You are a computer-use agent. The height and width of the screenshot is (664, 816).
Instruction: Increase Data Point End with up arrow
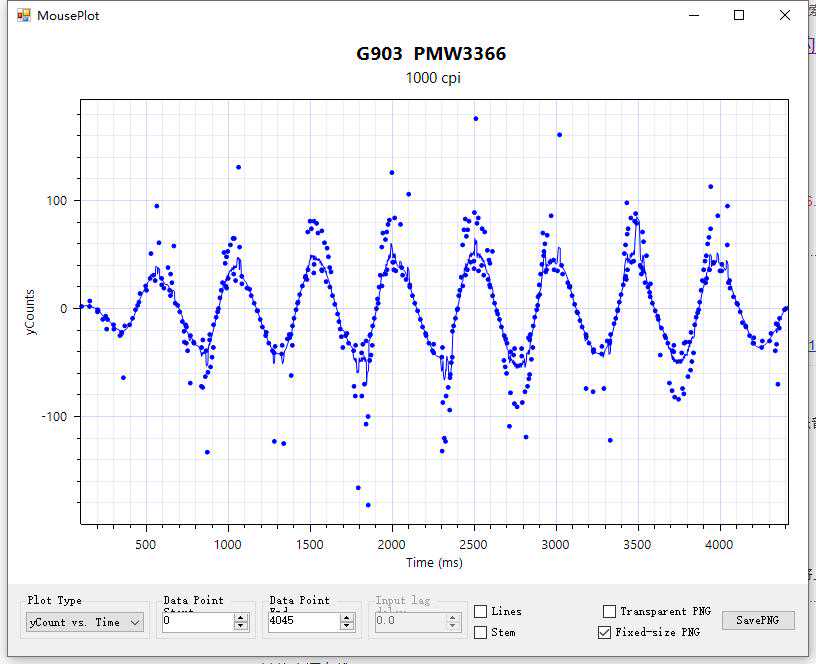coord(347,617)
